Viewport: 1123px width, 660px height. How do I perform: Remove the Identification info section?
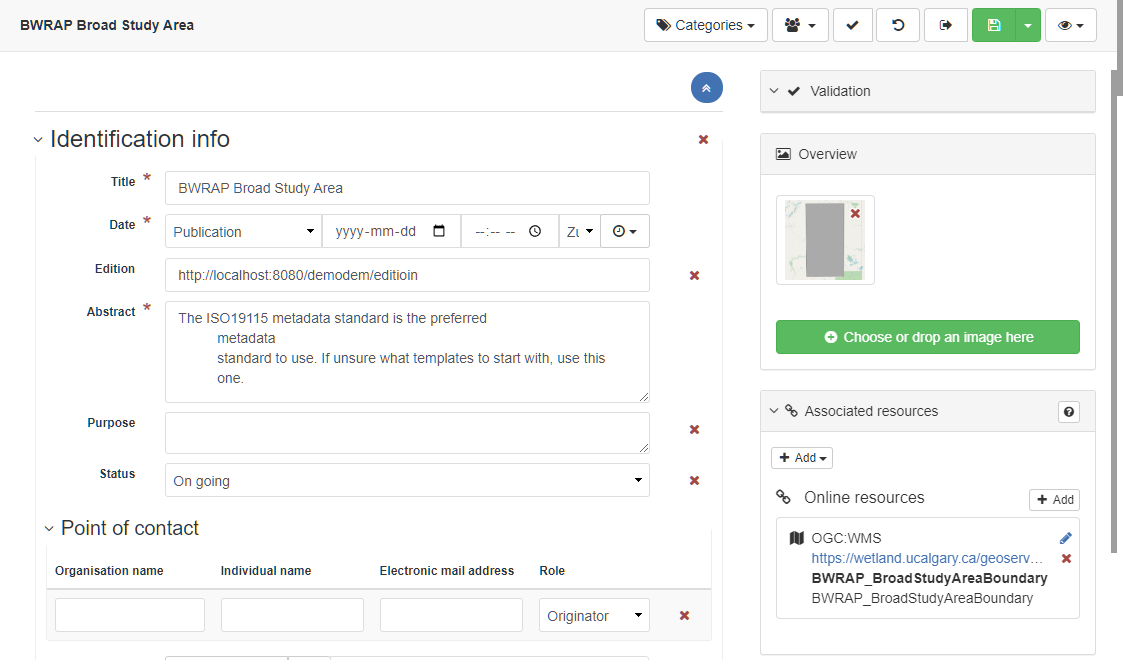(703, 140)
